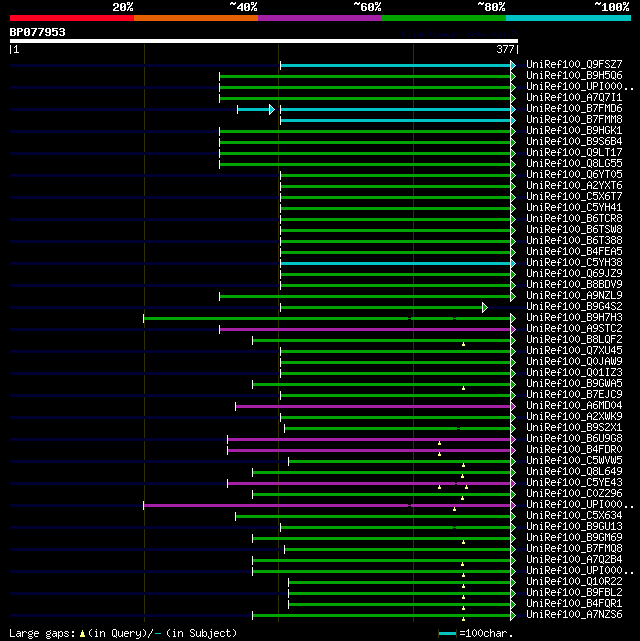
Task: Select the UniRef100_A9NZL9 label
Action: [574, 296]
